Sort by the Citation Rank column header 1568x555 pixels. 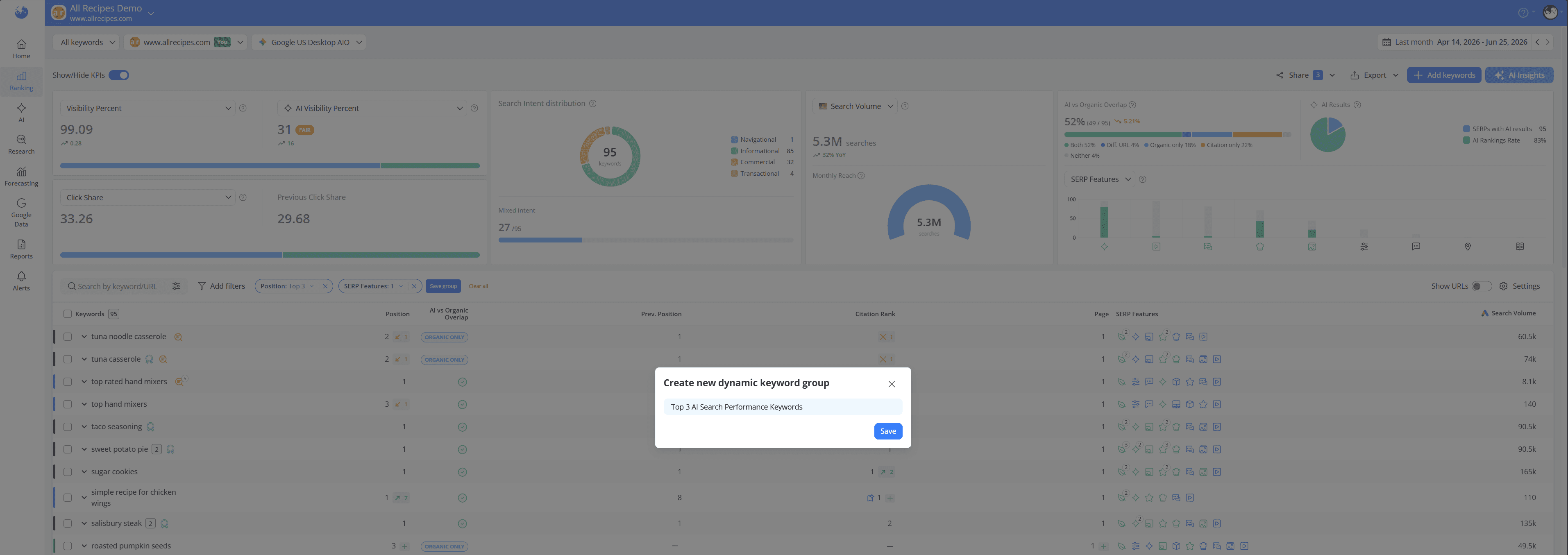(x=875, y=314)
